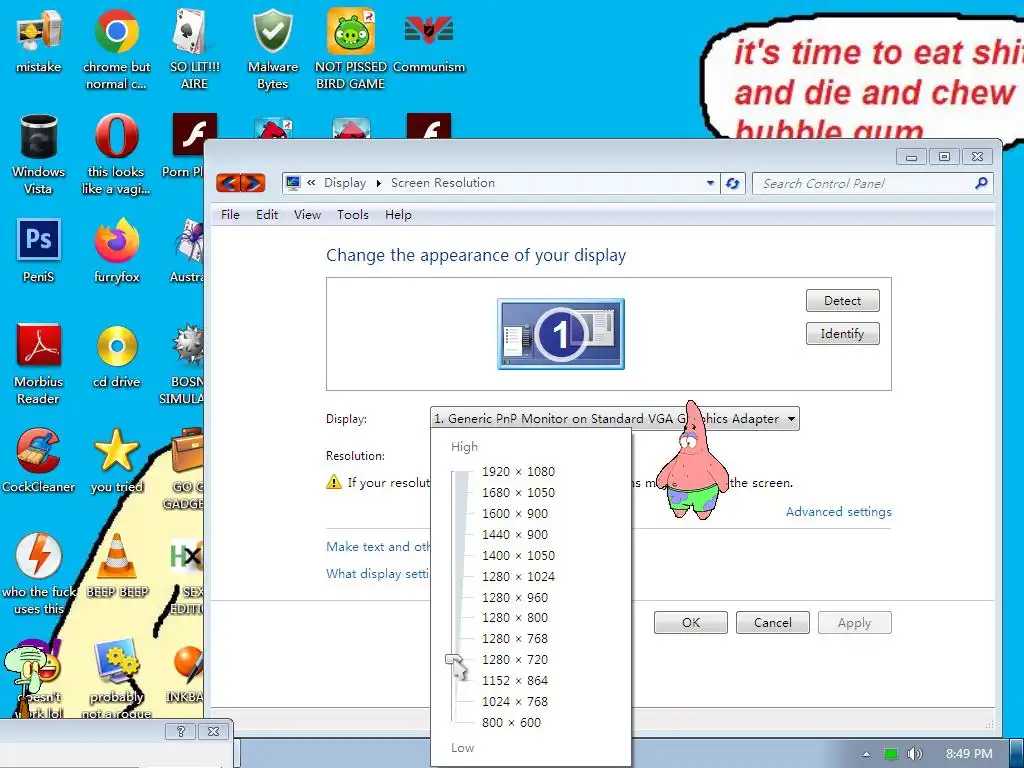The image size is (1024, 768).
Task: Show hidden tray icons arrow
Action: (x=866, y=754)
